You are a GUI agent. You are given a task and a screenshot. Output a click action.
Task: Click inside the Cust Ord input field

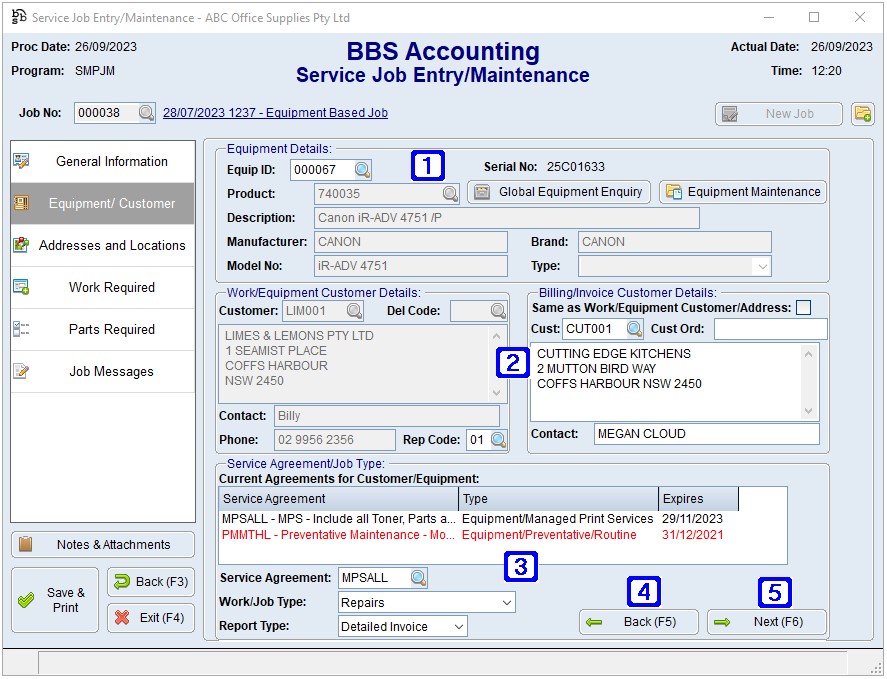pyautogui.click(x=770, y=328)
